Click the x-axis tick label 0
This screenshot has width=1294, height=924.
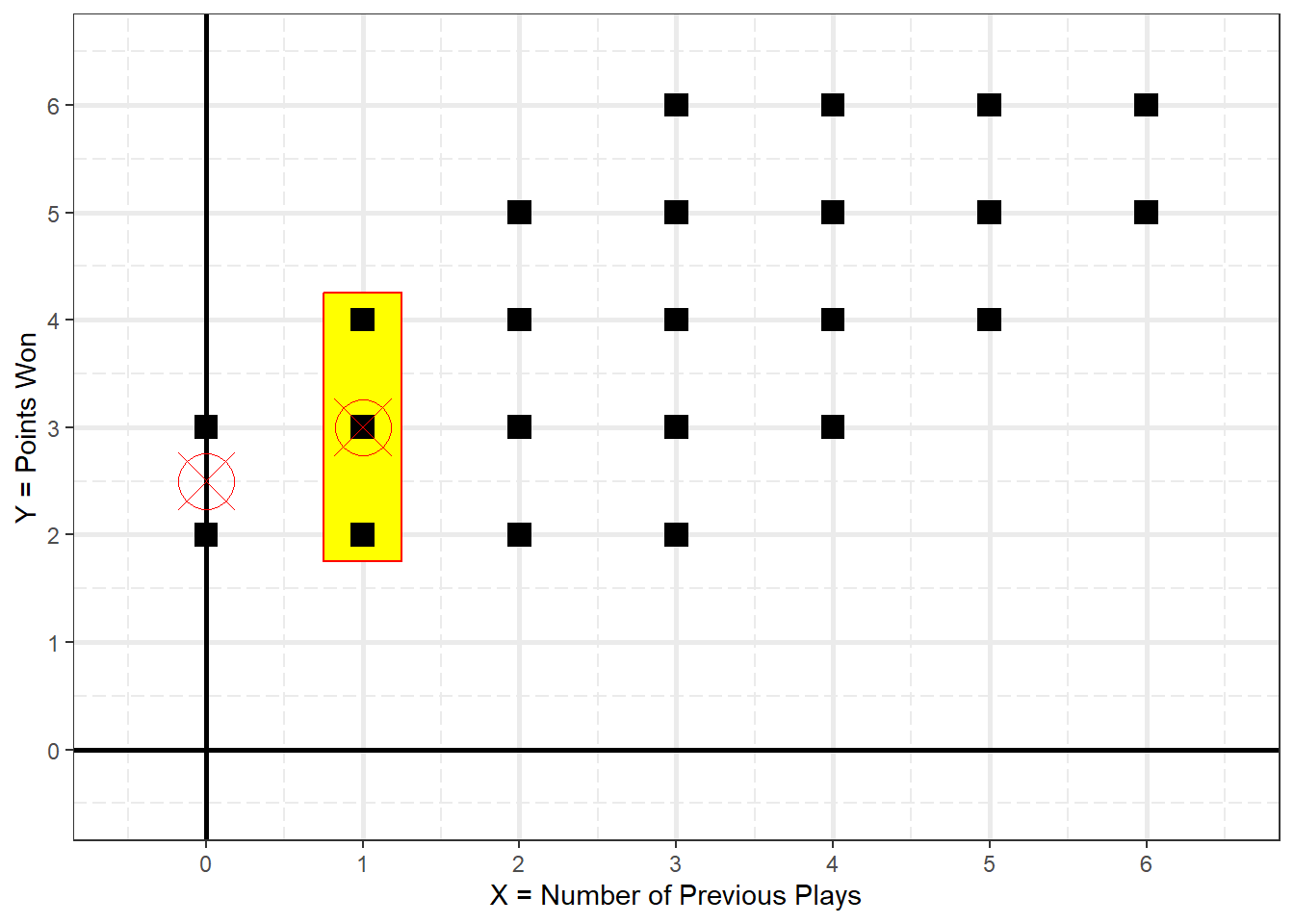(206, 864)
